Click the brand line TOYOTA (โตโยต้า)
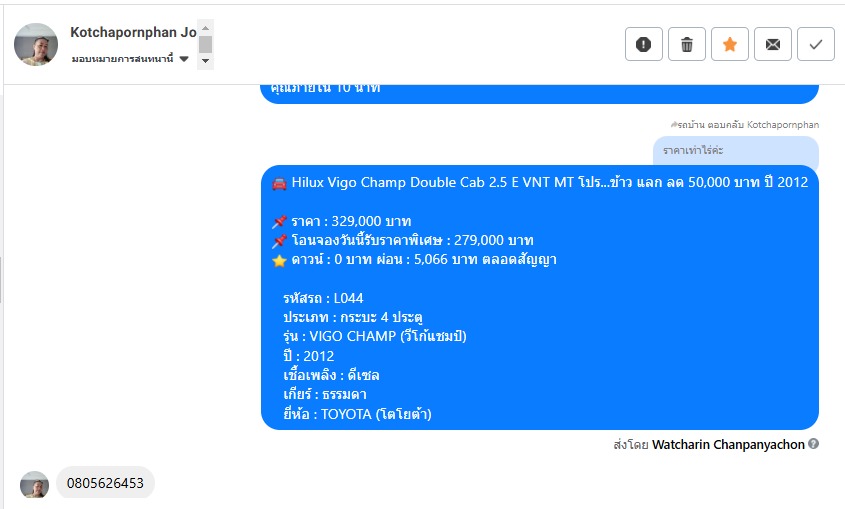The width and height of the screenshot is (845, 509). click(x=357, y=414)
